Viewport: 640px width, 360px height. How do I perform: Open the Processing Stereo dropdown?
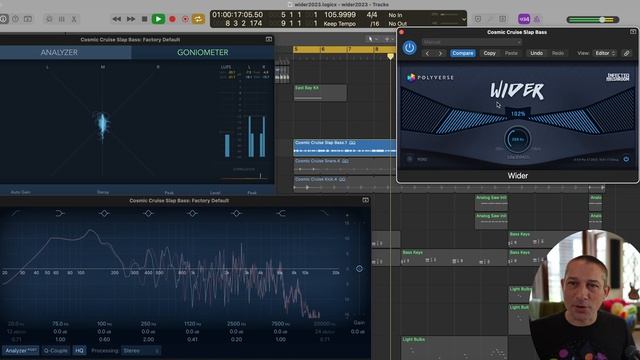tap(141, 350)
